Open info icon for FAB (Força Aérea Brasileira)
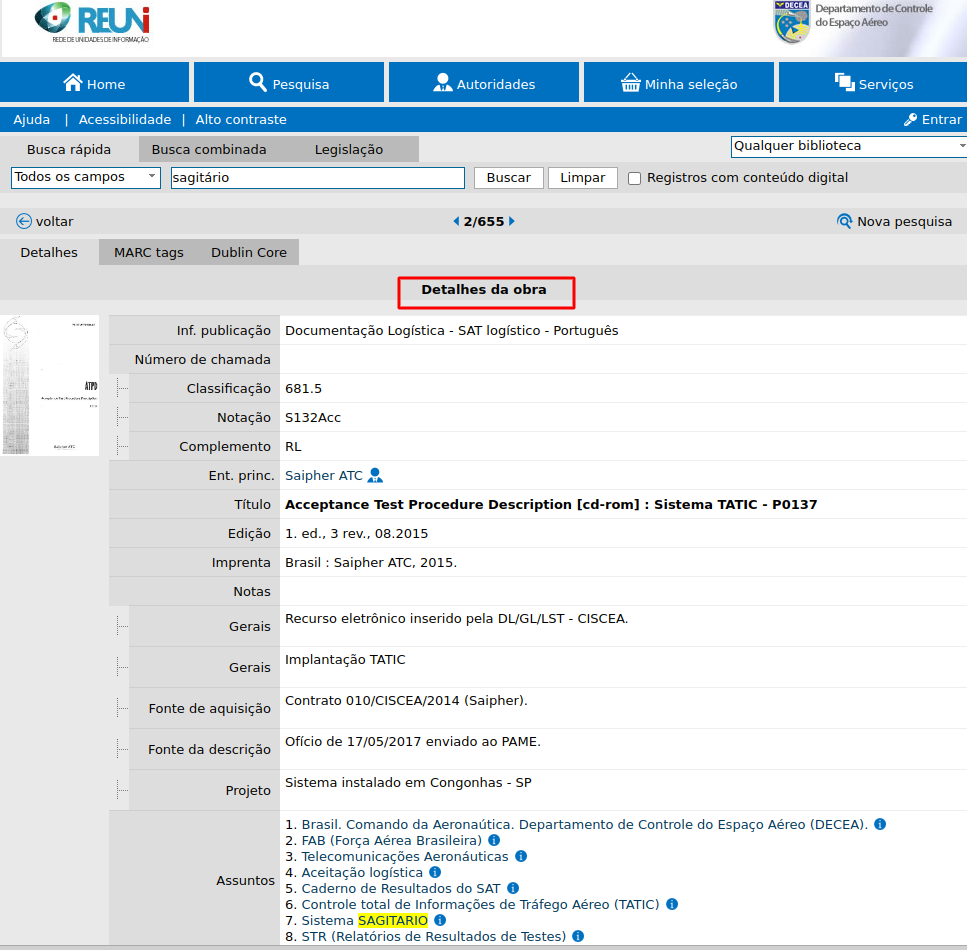Screen dimensions: 967x950 pos(494,840)
